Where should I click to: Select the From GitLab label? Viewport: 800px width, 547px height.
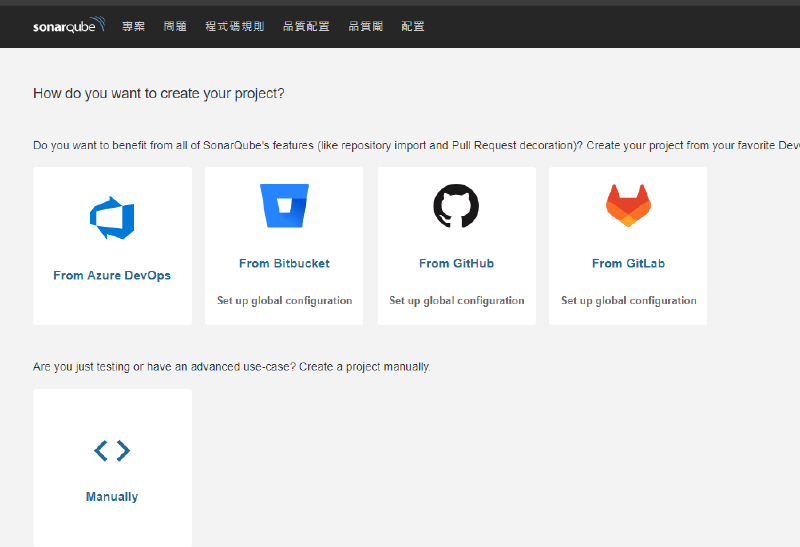[628, 264]
